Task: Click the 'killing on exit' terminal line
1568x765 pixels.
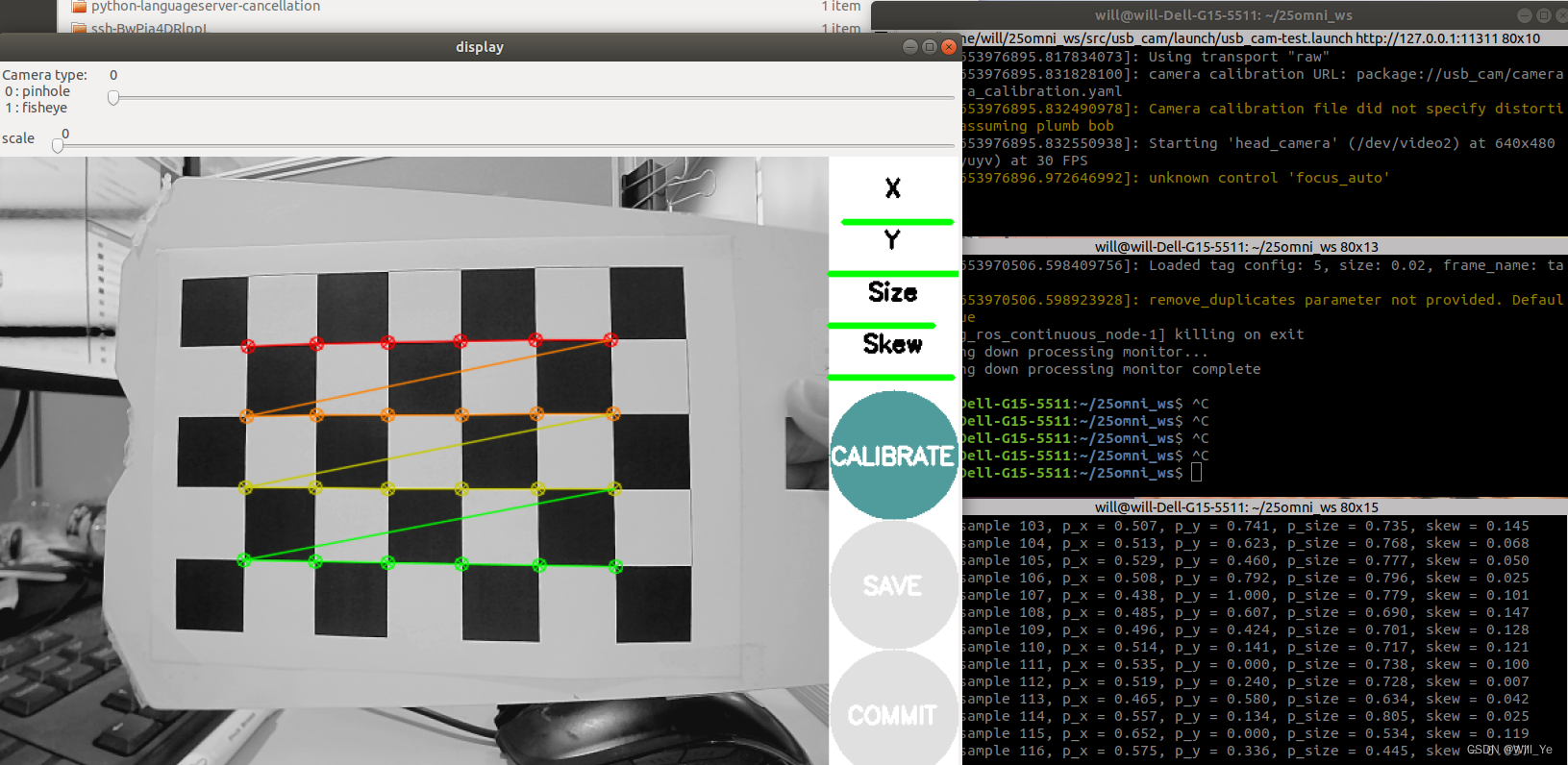Action: pyautogui.click(x=1133, y=334)
